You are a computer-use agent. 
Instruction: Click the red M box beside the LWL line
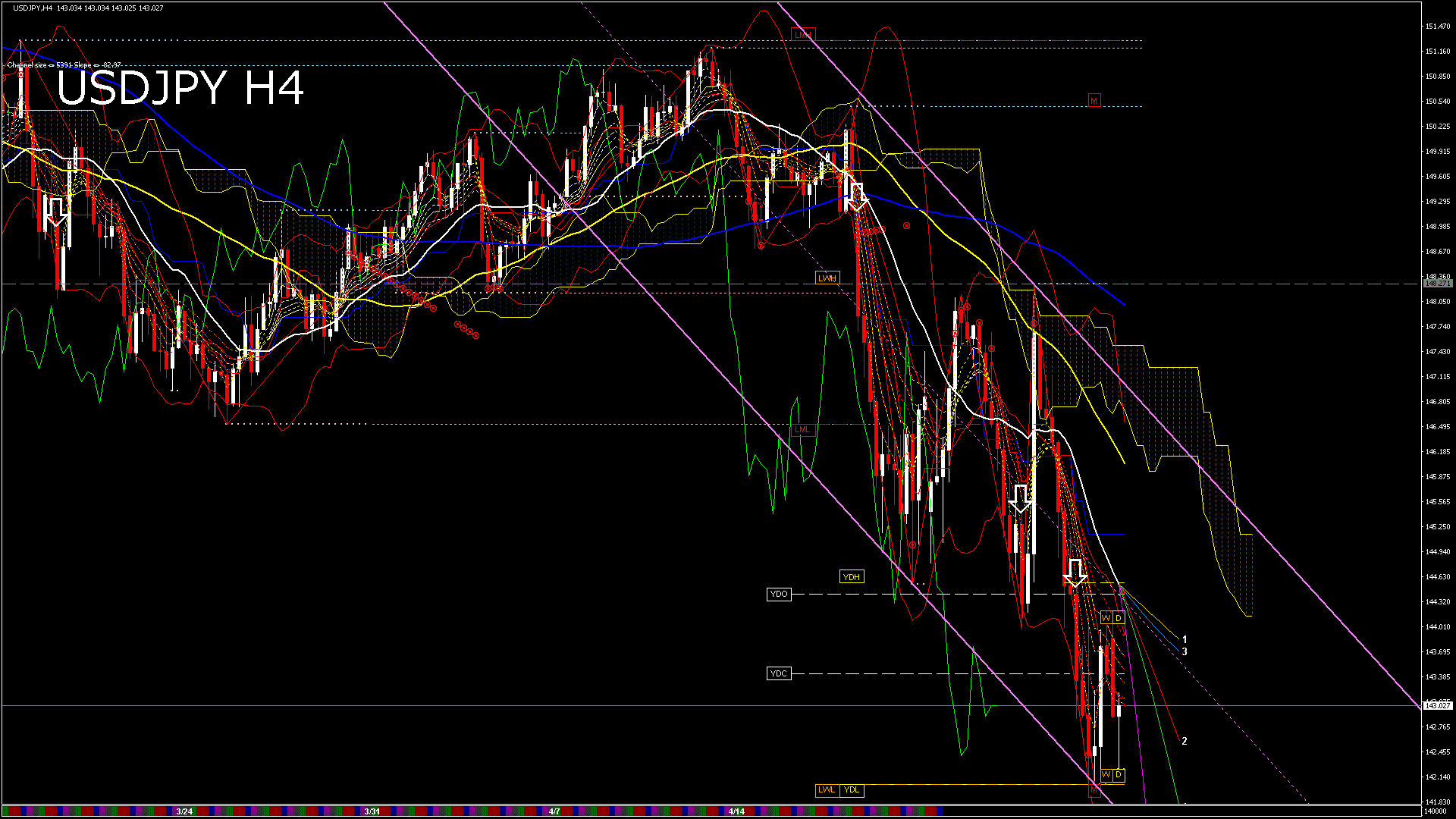pyautogui.click(x=1094, y=791)
